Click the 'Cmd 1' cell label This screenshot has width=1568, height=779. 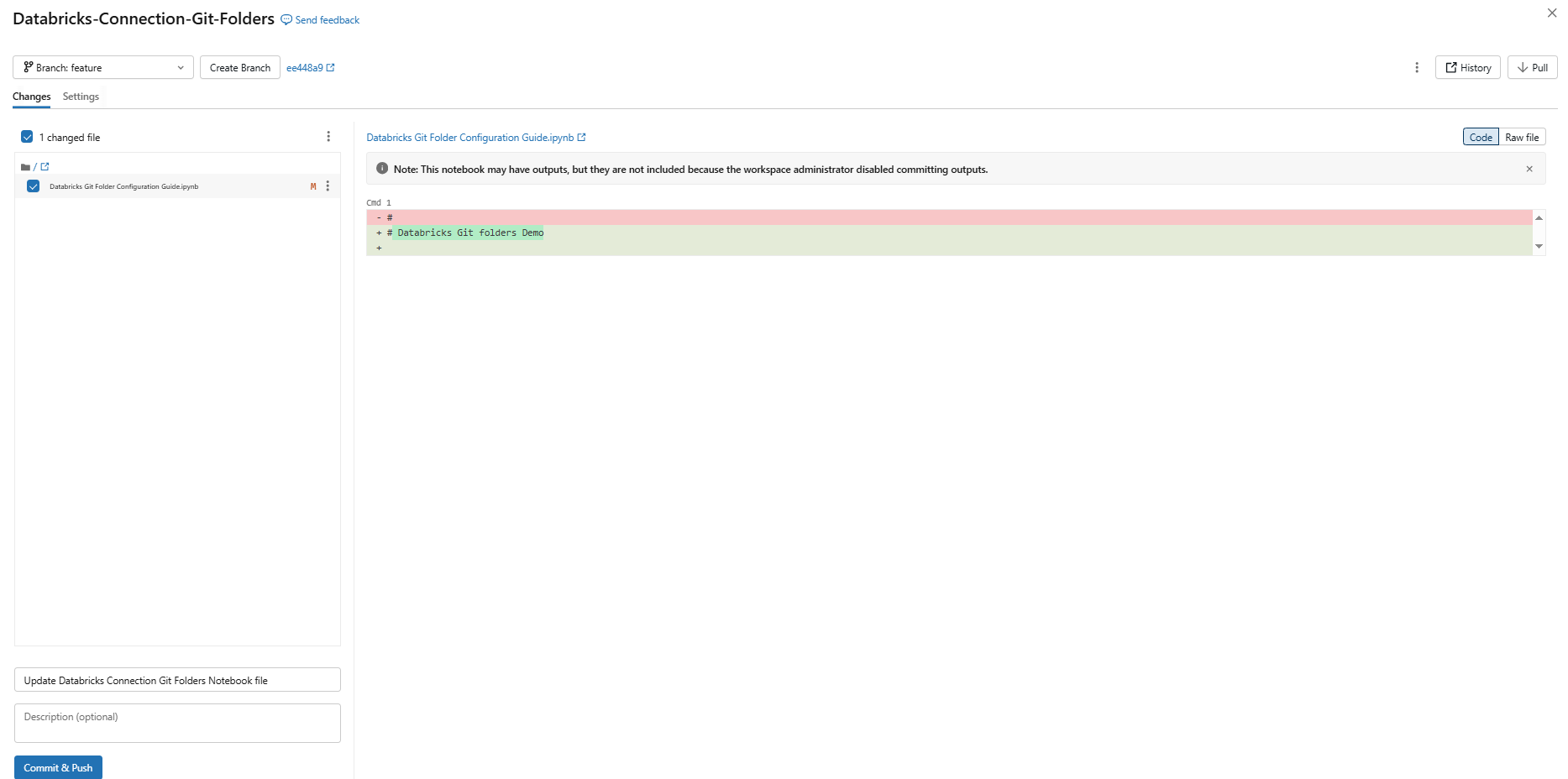pos(379,203)
